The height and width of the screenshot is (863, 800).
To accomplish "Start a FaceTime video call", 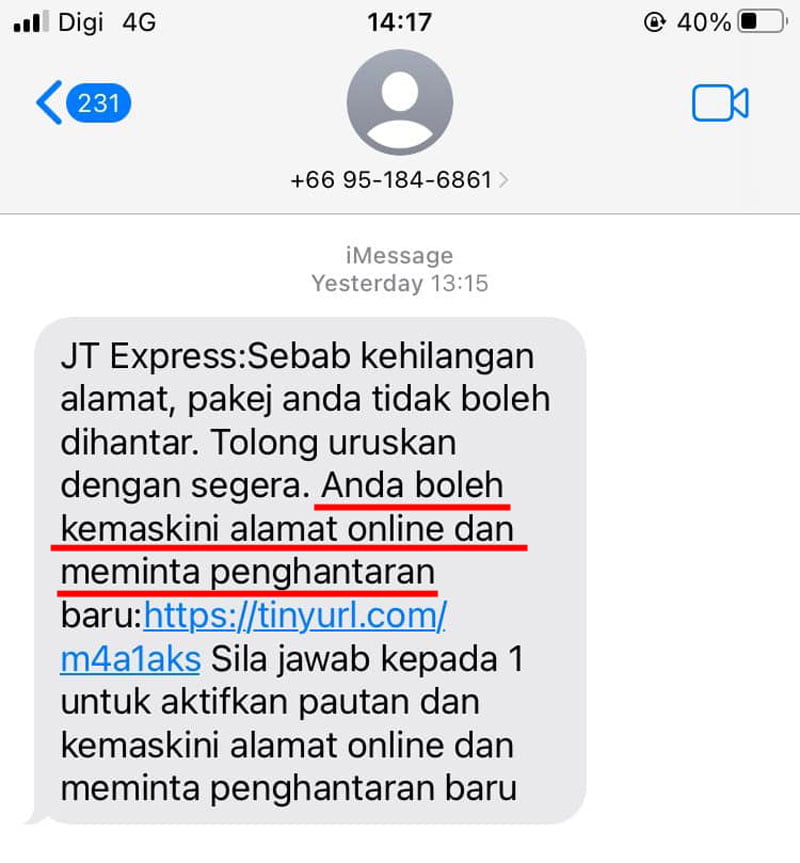I will (720, 103).
